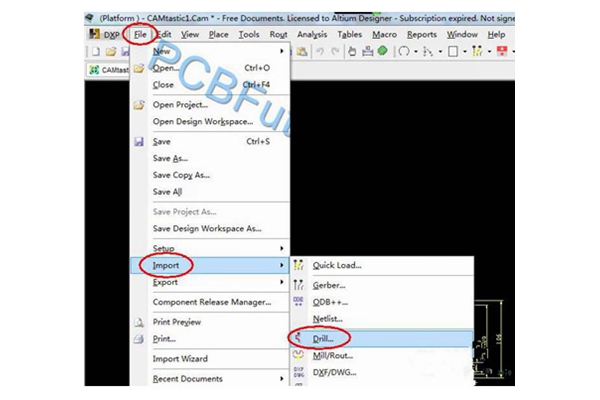Click the Print Preview icon

pos(139,321)
